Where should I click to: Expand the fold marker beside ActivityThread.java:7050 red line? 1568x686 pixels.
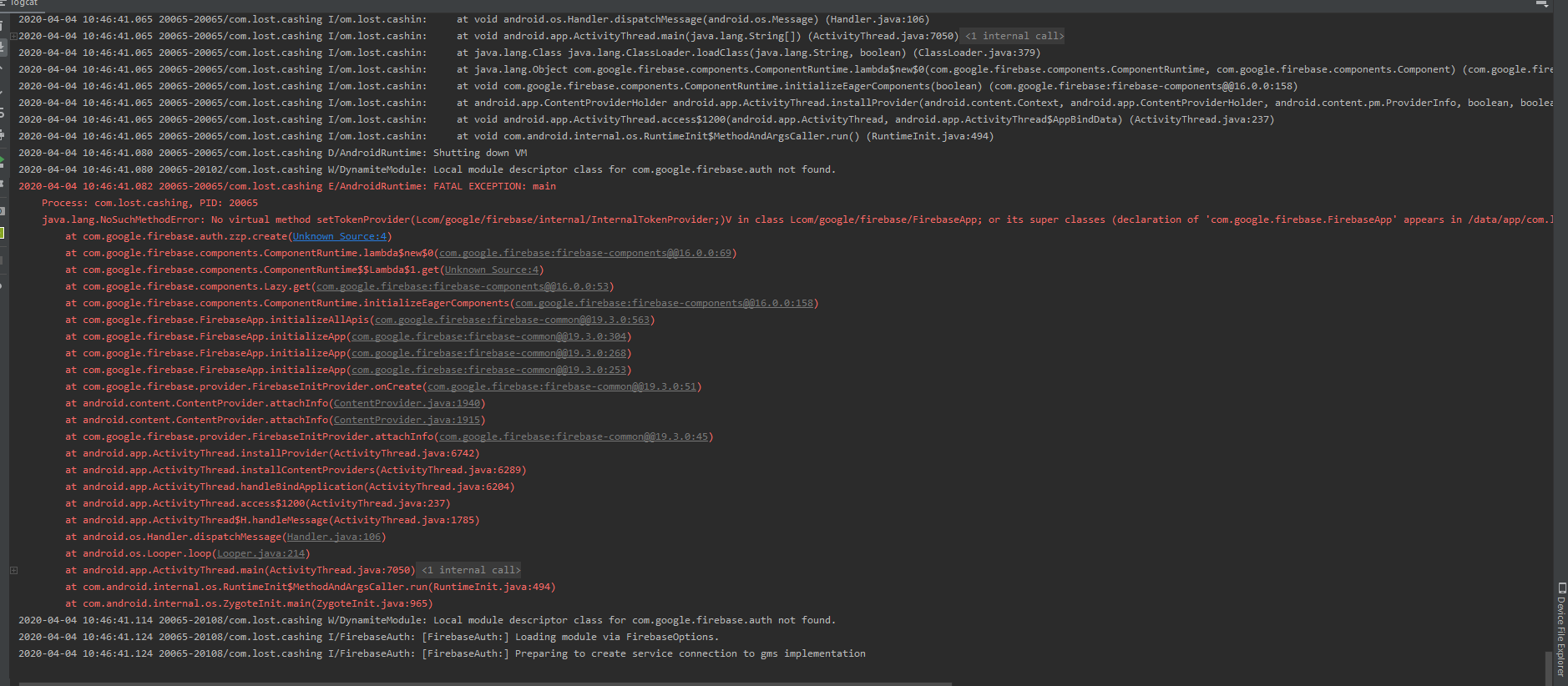(13, 570)
